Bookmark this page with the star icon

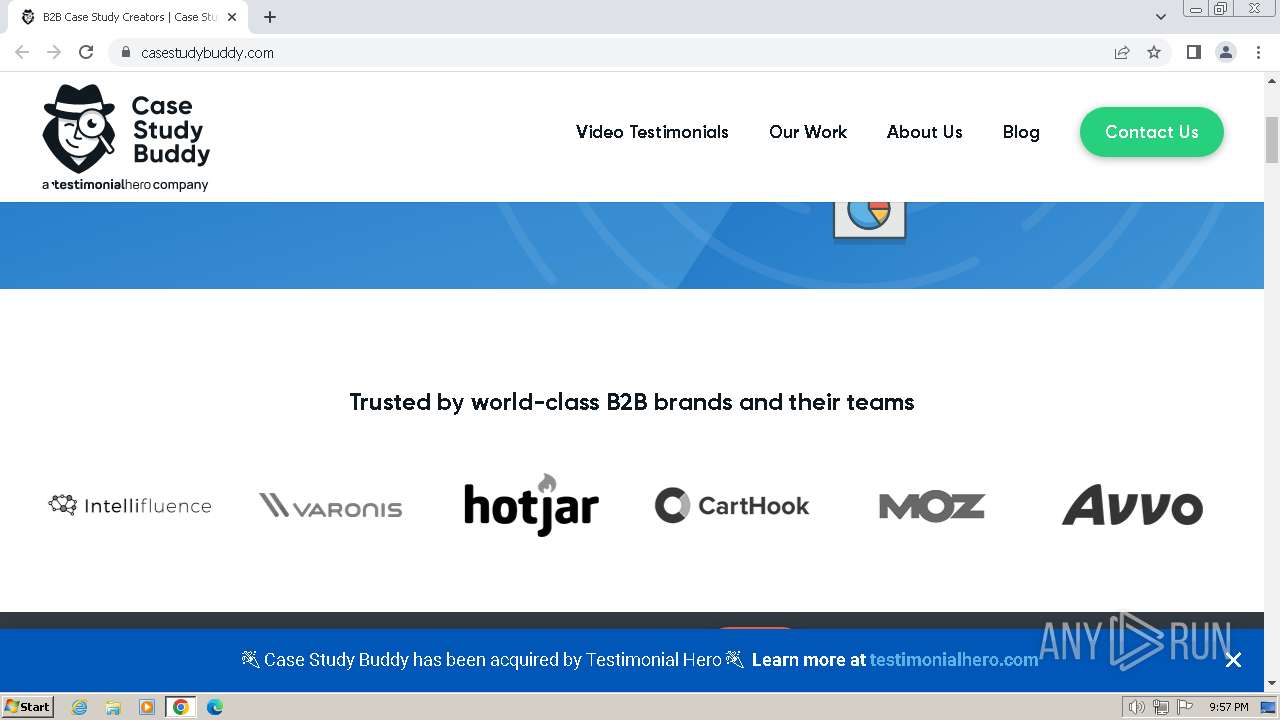point(1154,52)
